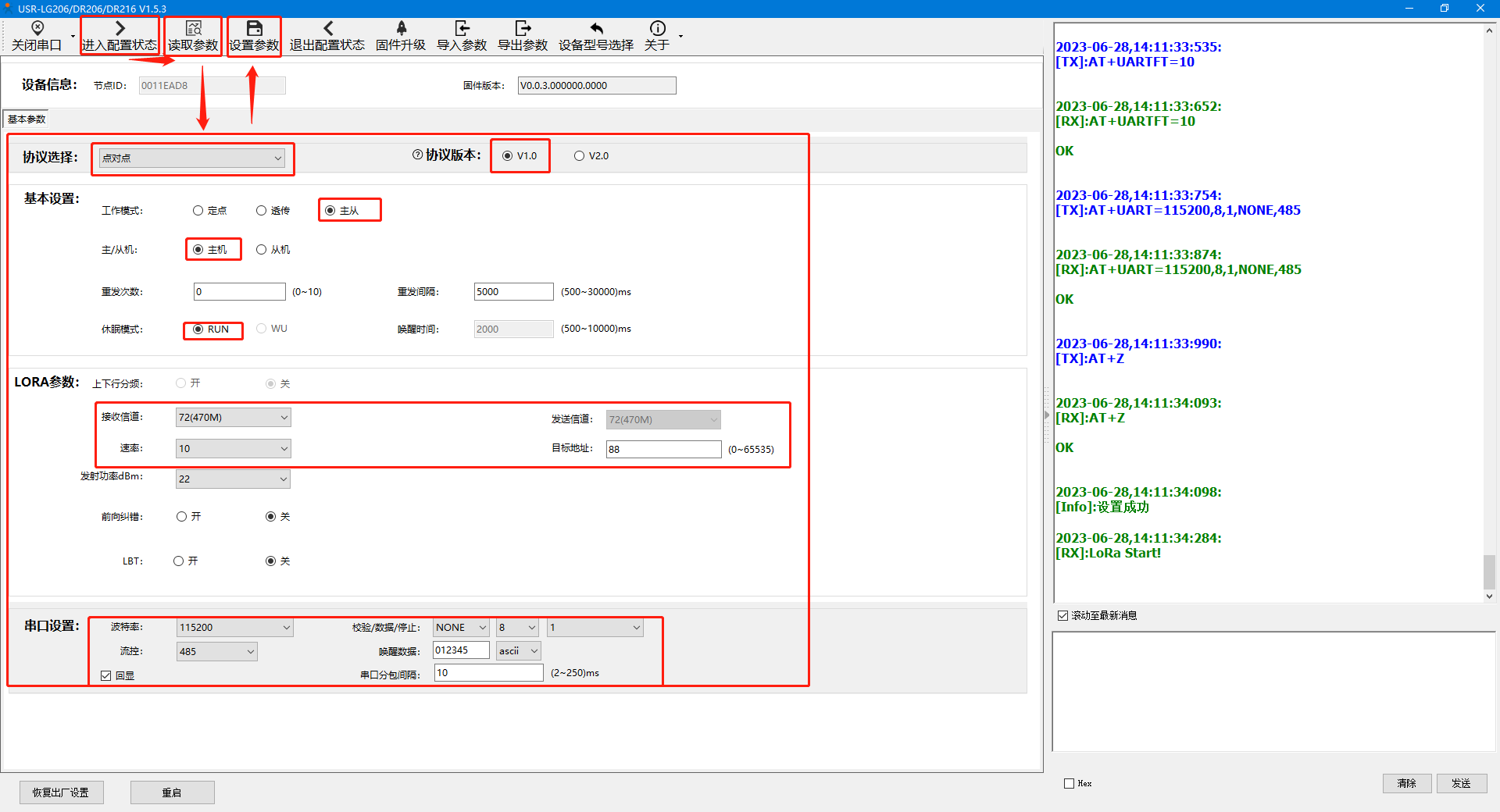Open the 关于 about info icon
1500x812 pixels.
point(657,36)
